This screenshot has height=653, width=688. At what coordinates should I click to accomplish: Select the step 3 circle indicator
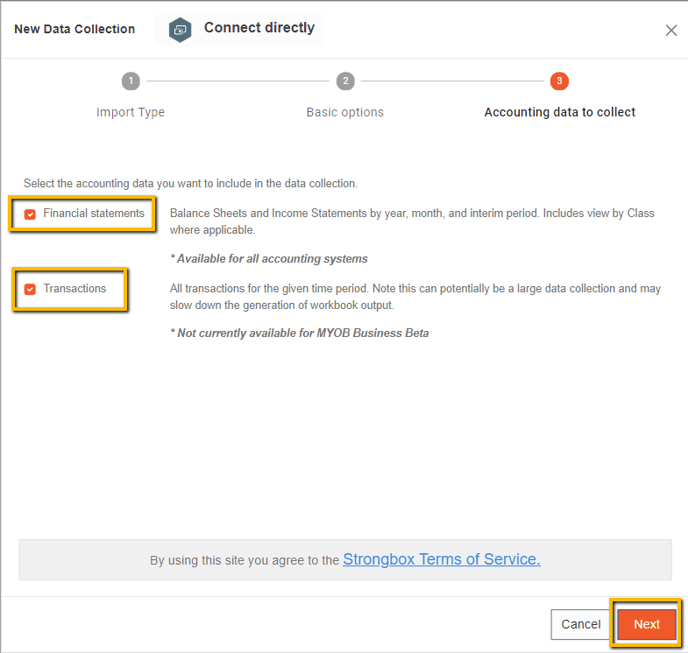coord(559,81)
